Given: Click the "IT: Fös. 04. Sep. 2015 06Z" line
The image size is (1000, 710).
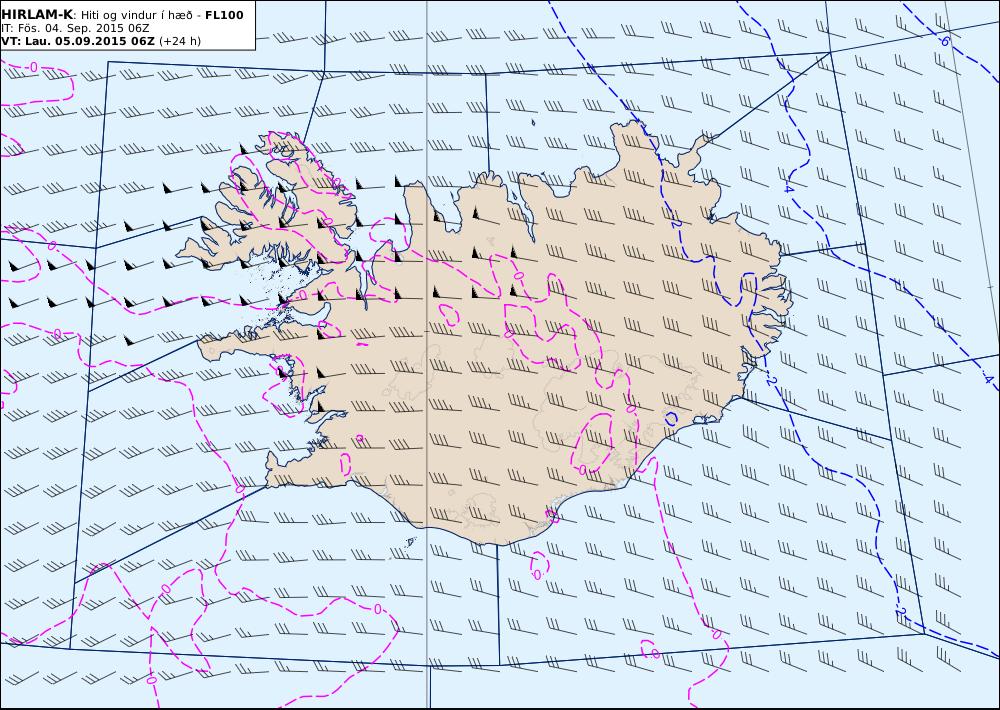Looking at the screenshot, I should (75, 28).
